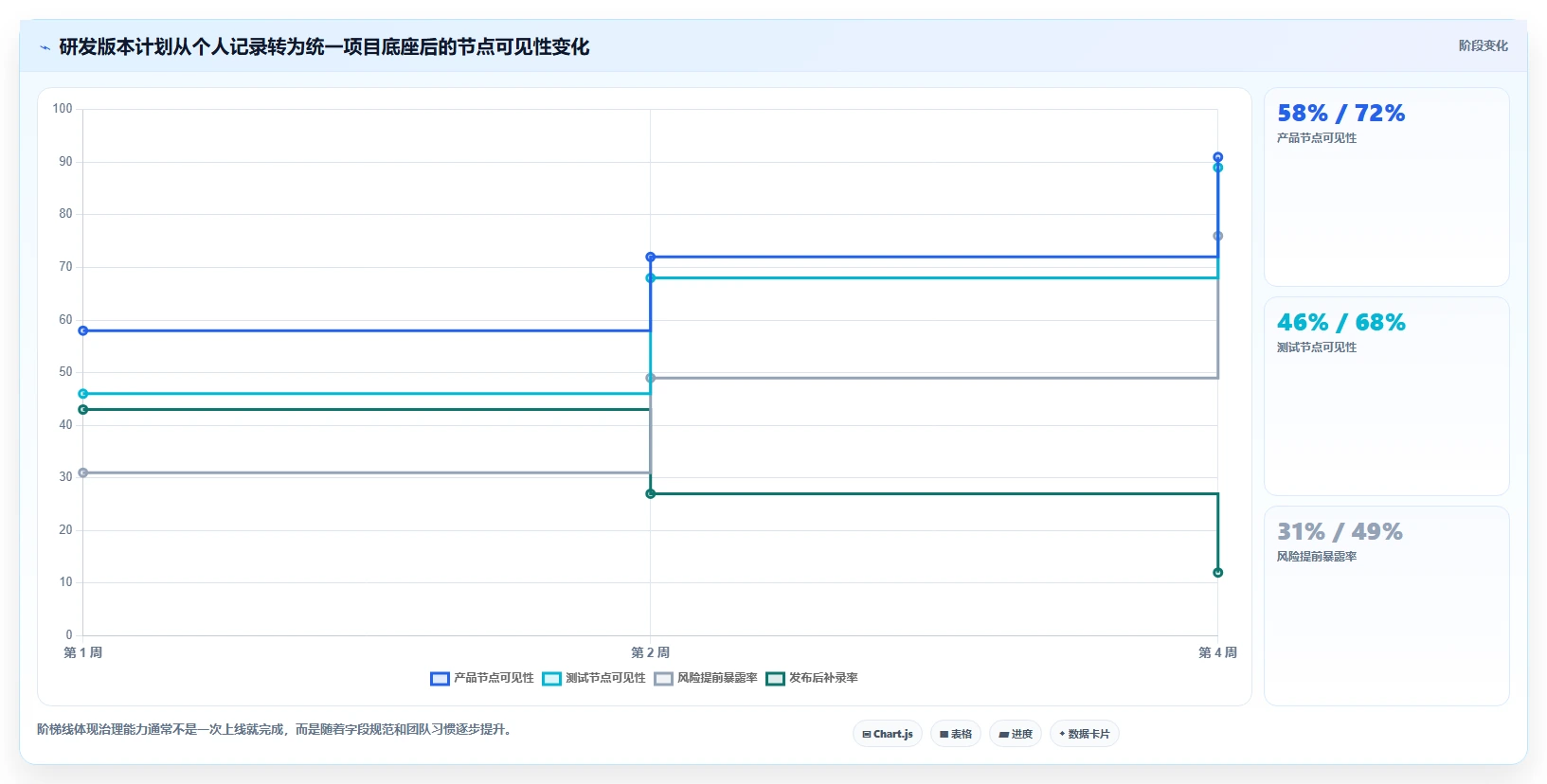Click the 产品节点可见性 data point at 第 4 周
The height and width of the screenshot is (784, 1547).
[x=1217, y=157]
